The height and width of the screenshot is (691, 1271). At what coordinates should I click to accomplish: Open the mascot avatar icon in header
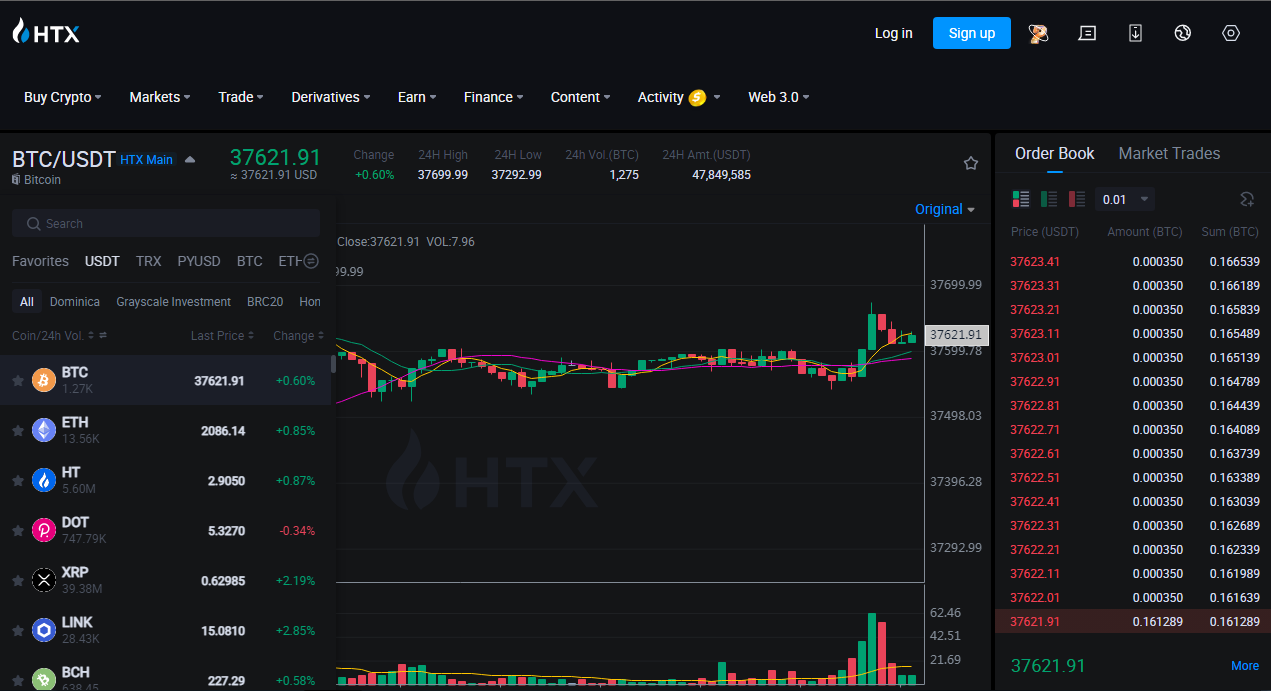(1038, 33)
